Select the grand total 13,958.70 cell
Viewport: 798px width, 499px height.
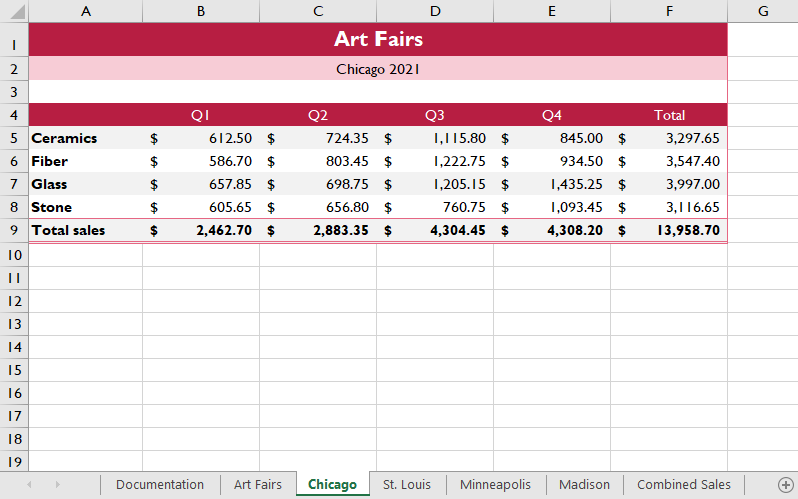[669, 230]
